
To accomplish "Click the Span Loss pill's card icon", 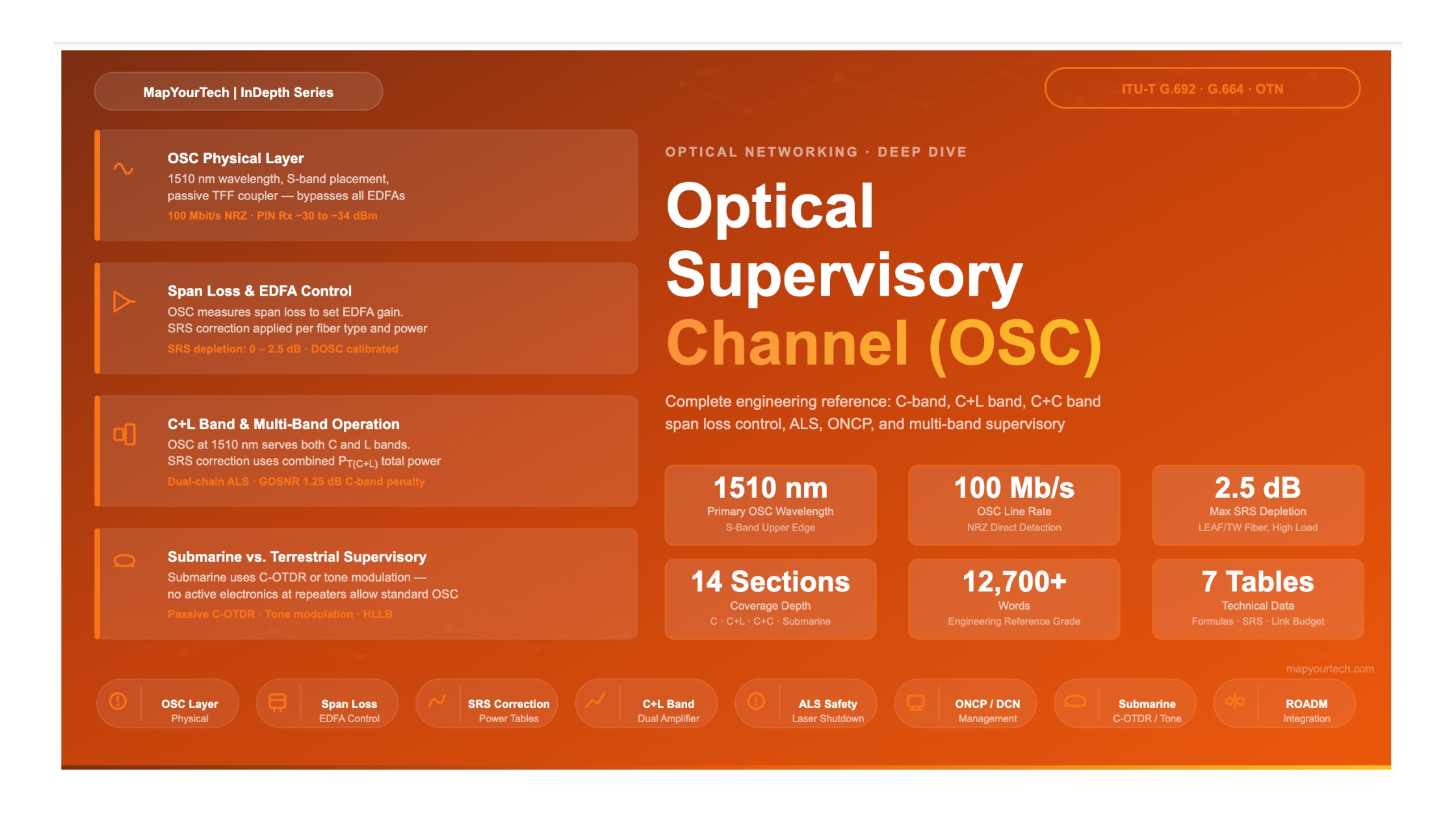I will point(278,702).
